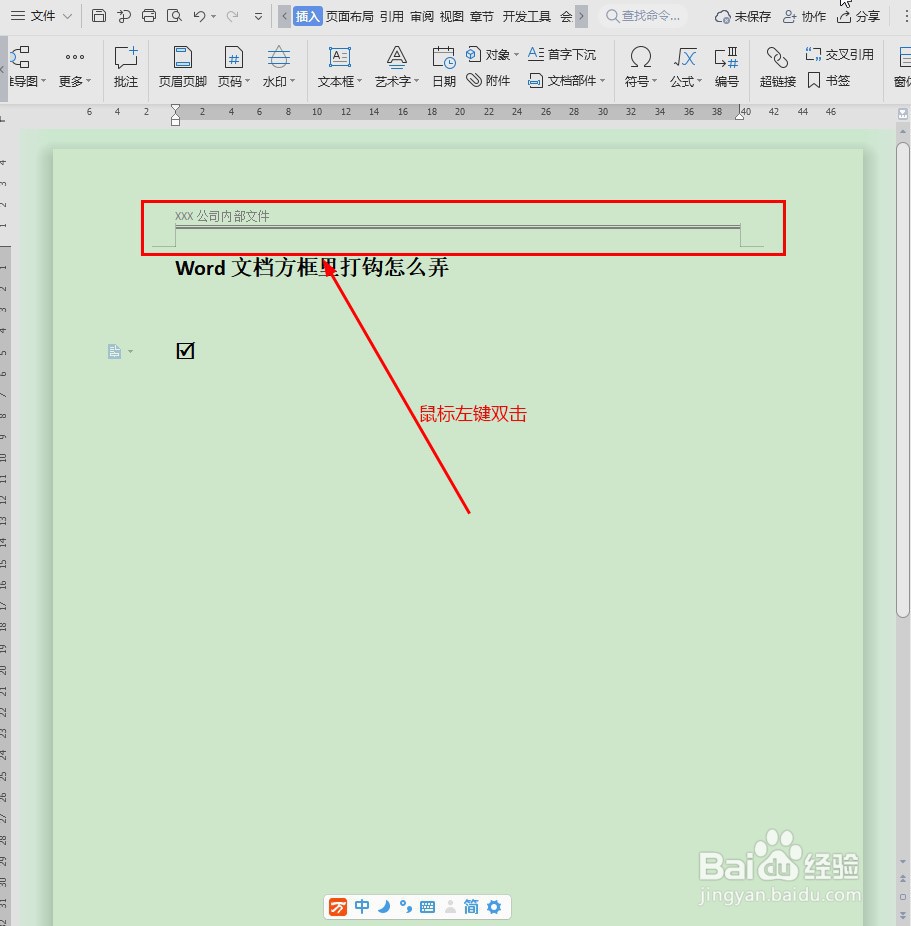Click the right indent marker on ruler
Screen dimensions: 911x926
pyautogui.click(x=740, y=115)
